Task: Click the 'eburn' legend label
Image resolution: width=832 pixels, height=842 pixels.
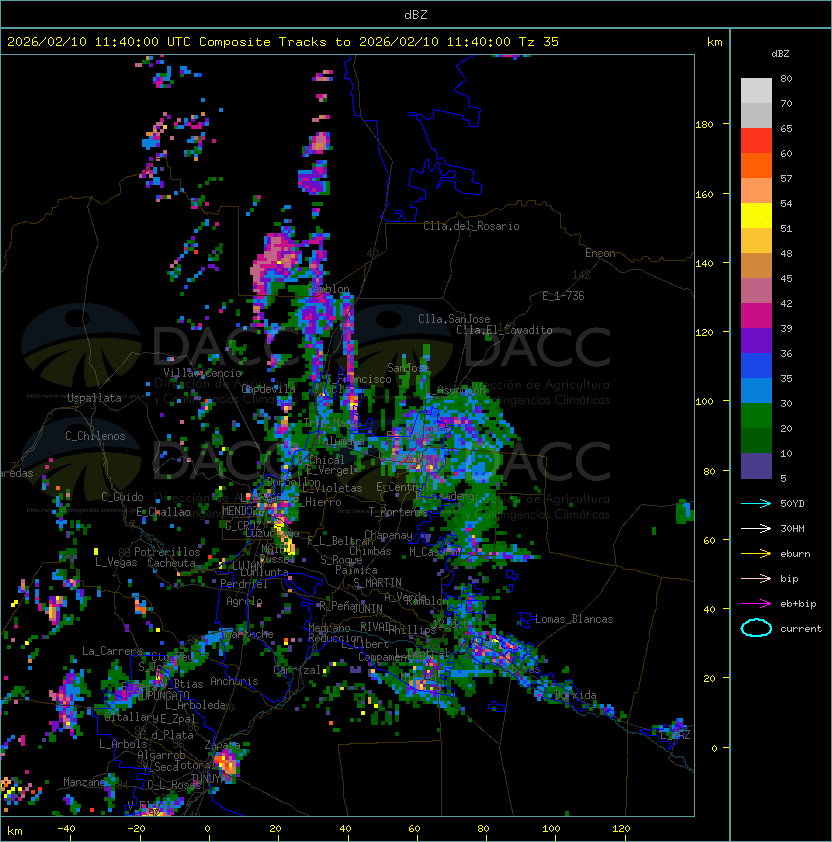Action: (x=795, y=554)
